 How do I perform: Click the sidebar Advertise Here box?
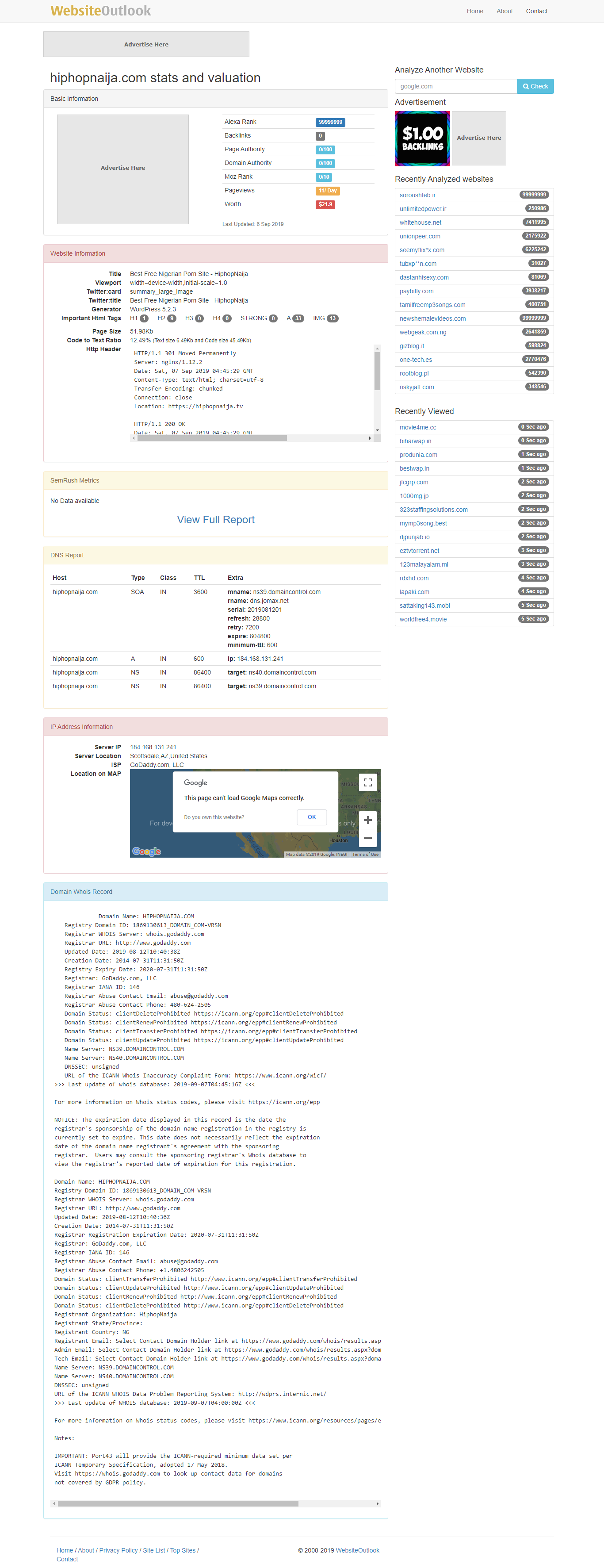[x=479, y=138]
